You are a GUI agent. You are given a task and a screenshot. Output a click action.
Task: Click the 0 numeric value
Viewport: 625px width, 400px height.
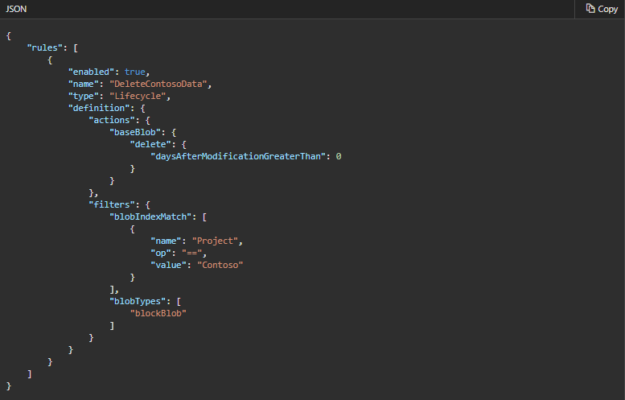[338, 157]
